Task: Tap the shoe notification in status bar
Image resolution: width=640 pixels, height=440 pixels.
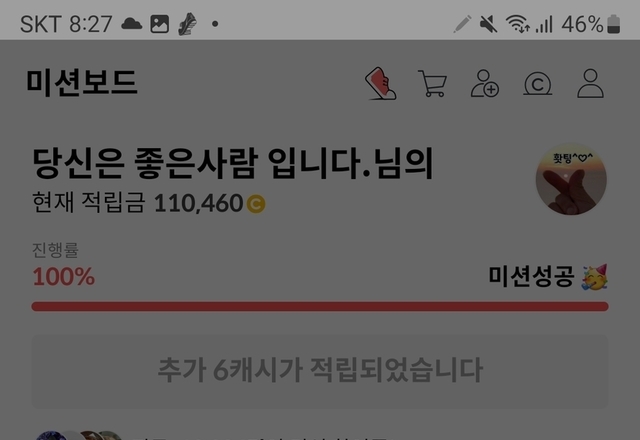Action: coord(187,24)
